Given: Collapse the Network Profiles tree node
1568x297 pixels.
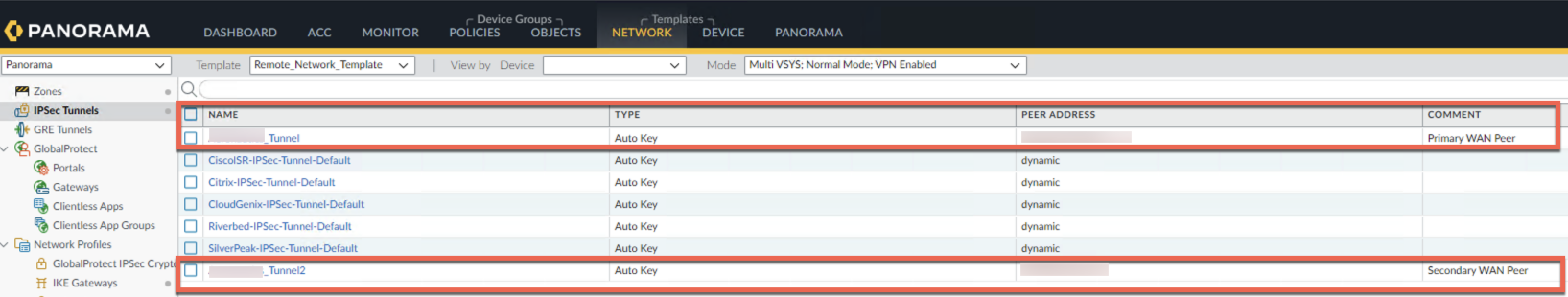Looking at the screenshot, I should point(5,245).
